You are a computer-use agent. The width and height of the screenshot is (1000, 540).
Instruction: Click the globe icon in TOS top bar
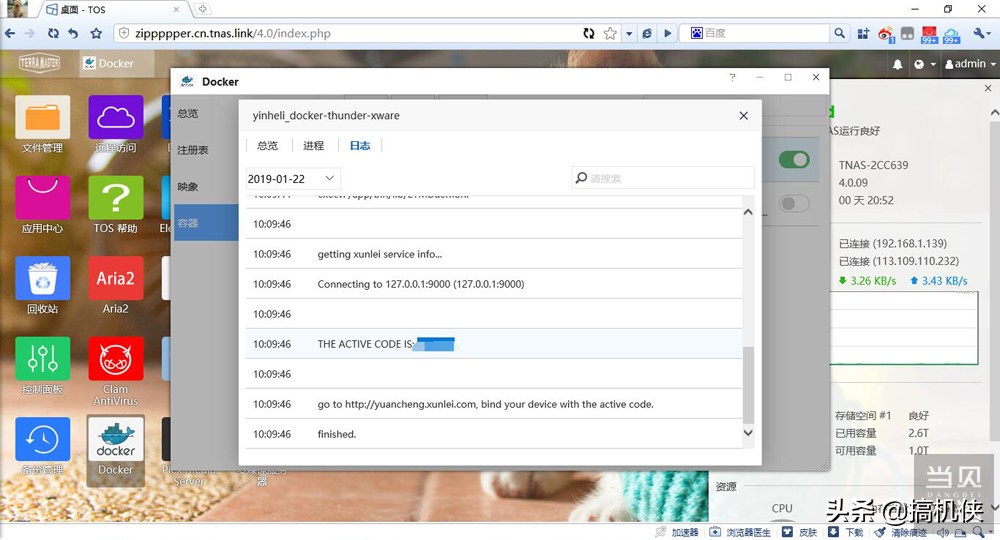coord(919,64)
